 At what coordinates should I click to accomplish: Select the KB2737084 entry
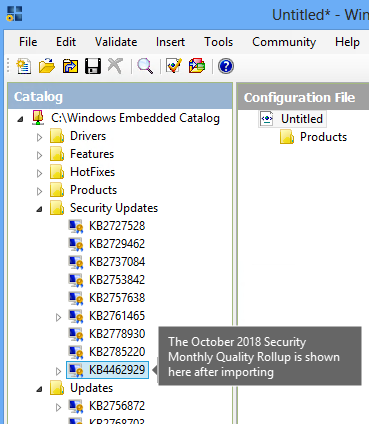pyautogui.click(x=117, y=262)
